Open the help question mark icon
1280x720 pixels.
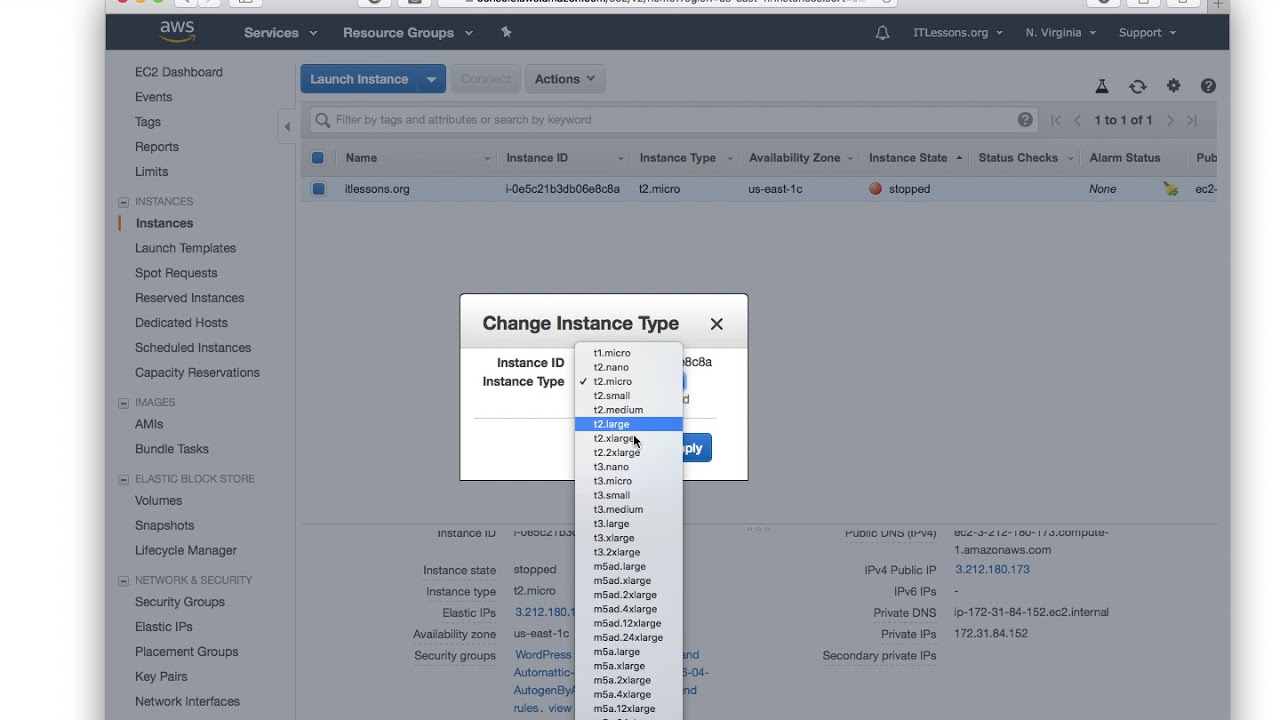click(1208, 86)
